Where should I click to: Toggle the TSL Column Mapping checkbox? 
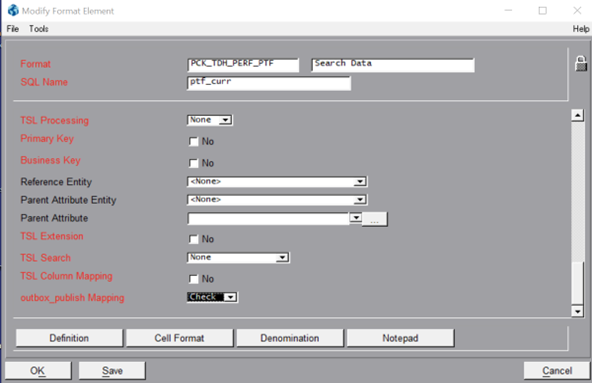193,279
